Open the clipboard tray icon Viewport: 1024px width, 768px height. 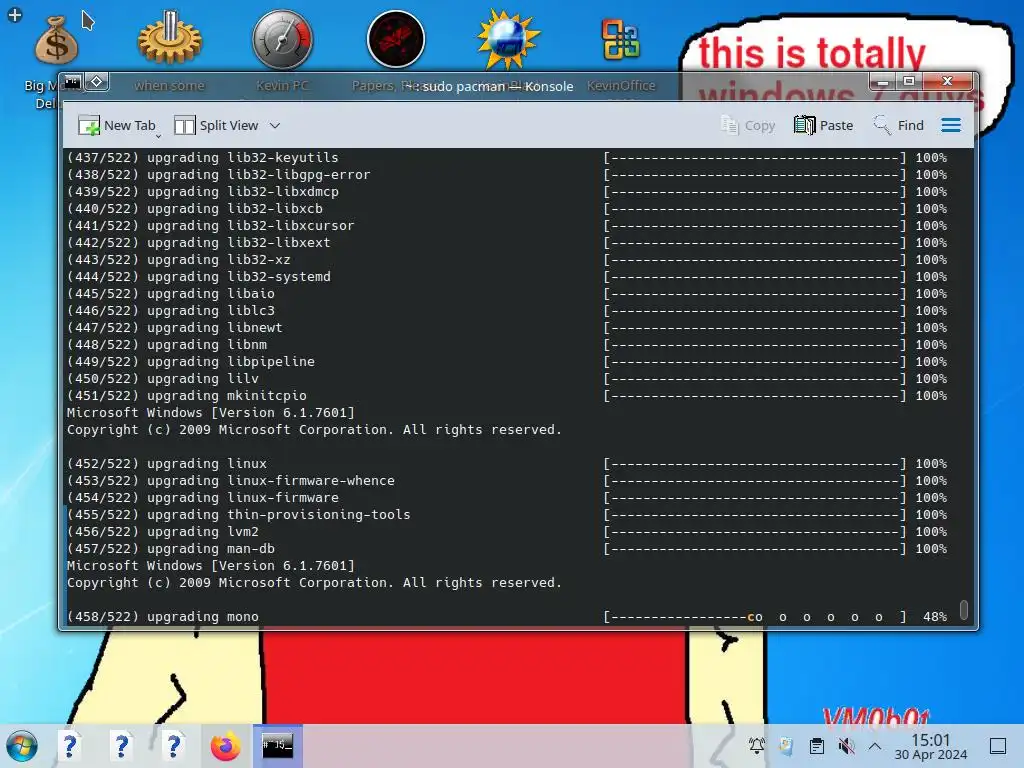[x=816, y=746]
